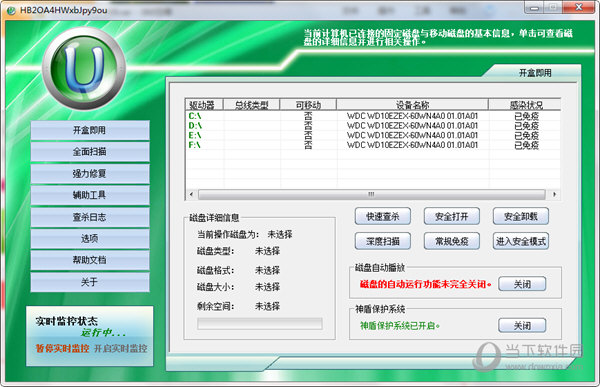Minimize the application window
Viewport: 600px width, 387px height.
534,7
